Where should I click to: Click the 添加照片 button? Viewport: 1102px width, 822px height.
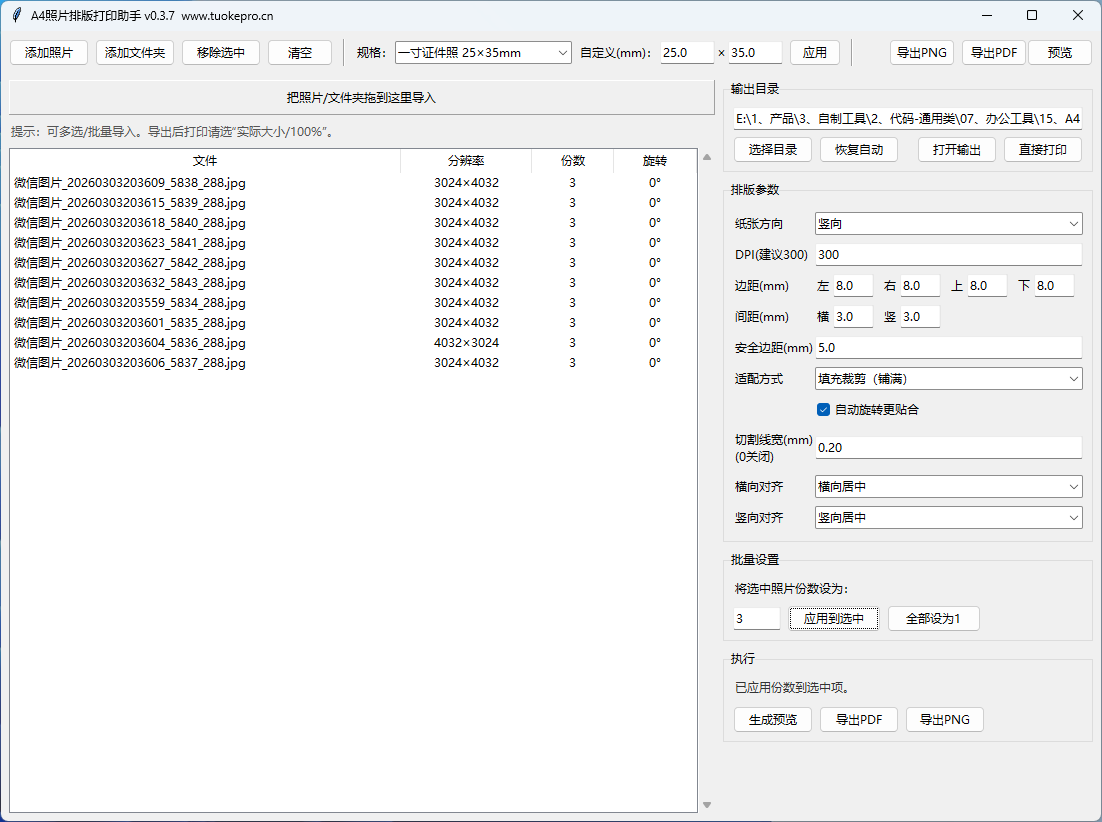pyautogui.click(x=49, y=53)
